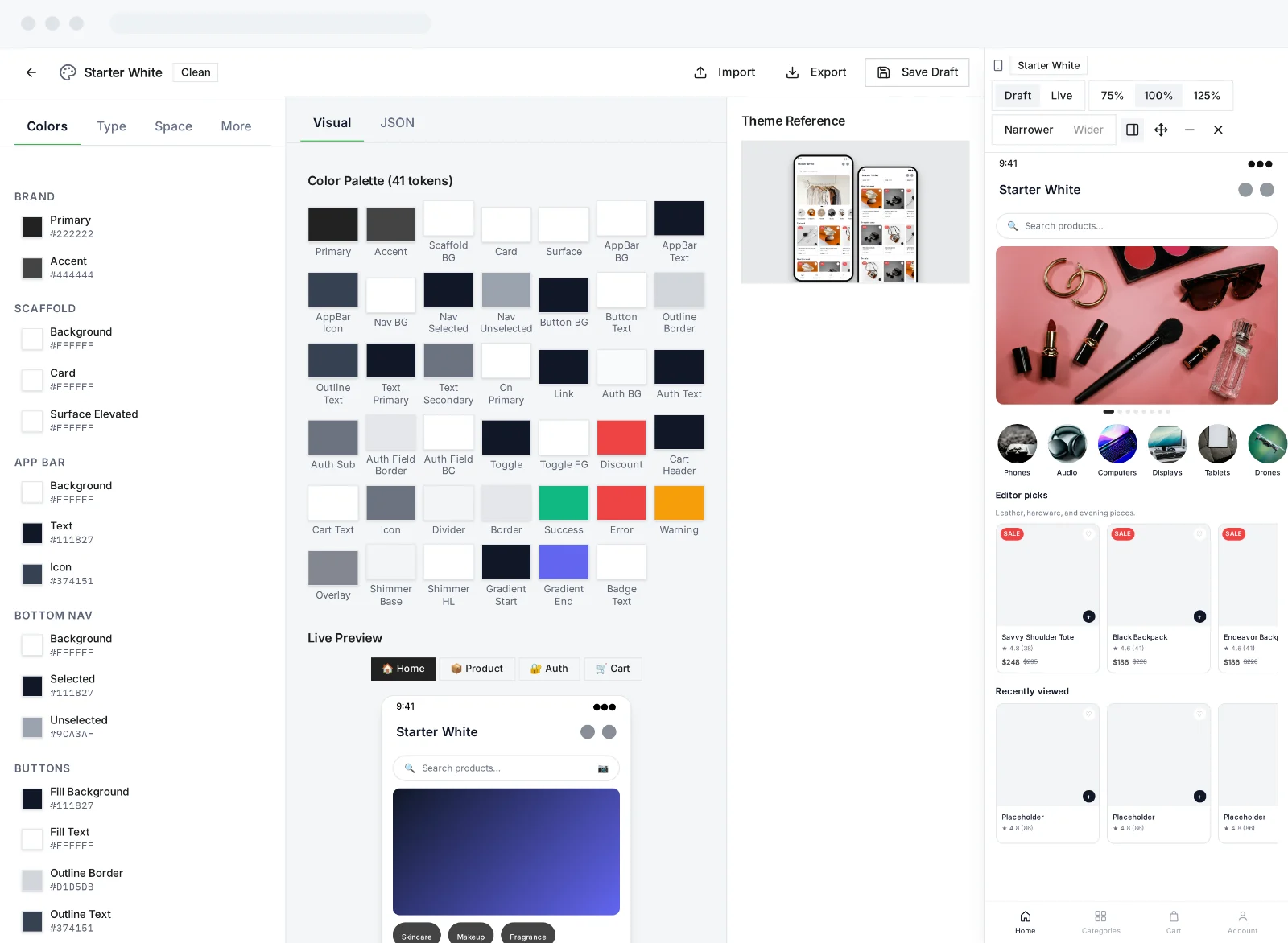Image resolution: width=1288 pixels, height=943 pixels.
Task: Set preview zoom to 75%
Action: pyautogui.click(x=1112, y=96)
